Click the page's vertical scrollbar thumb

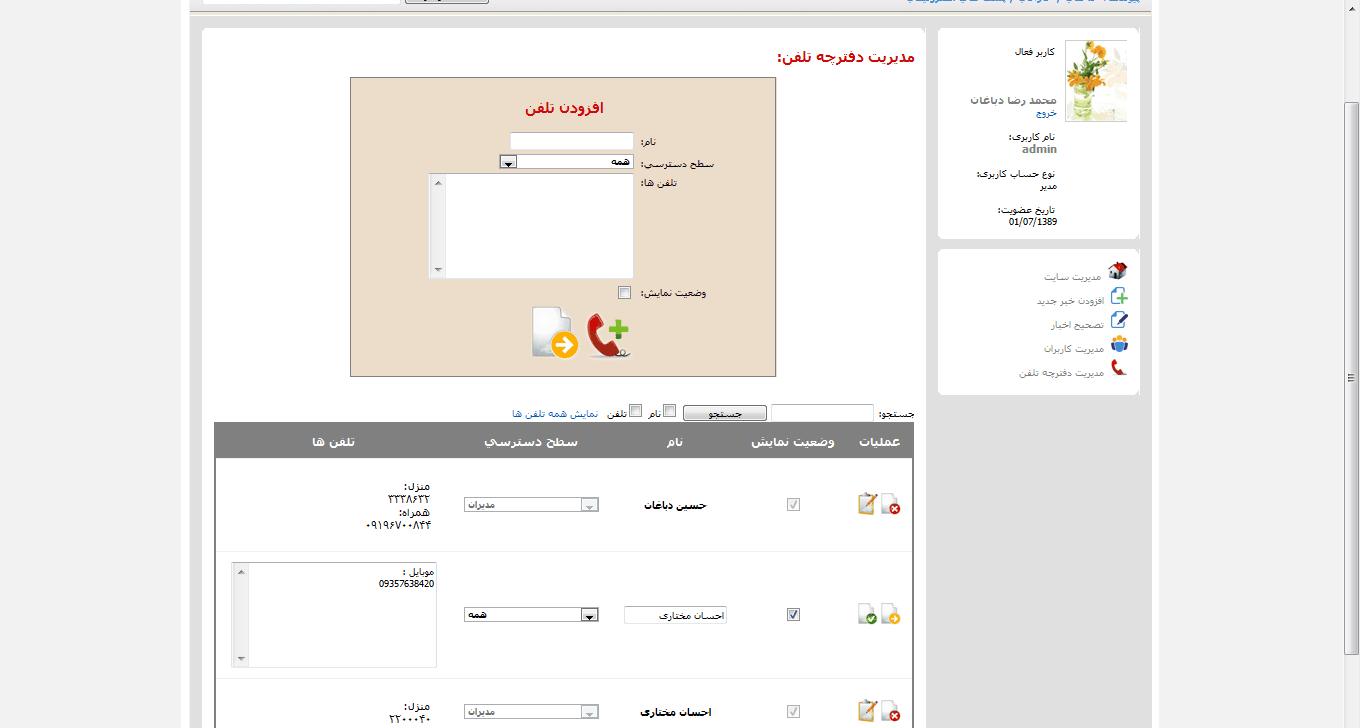click(x=1351, y=378)
